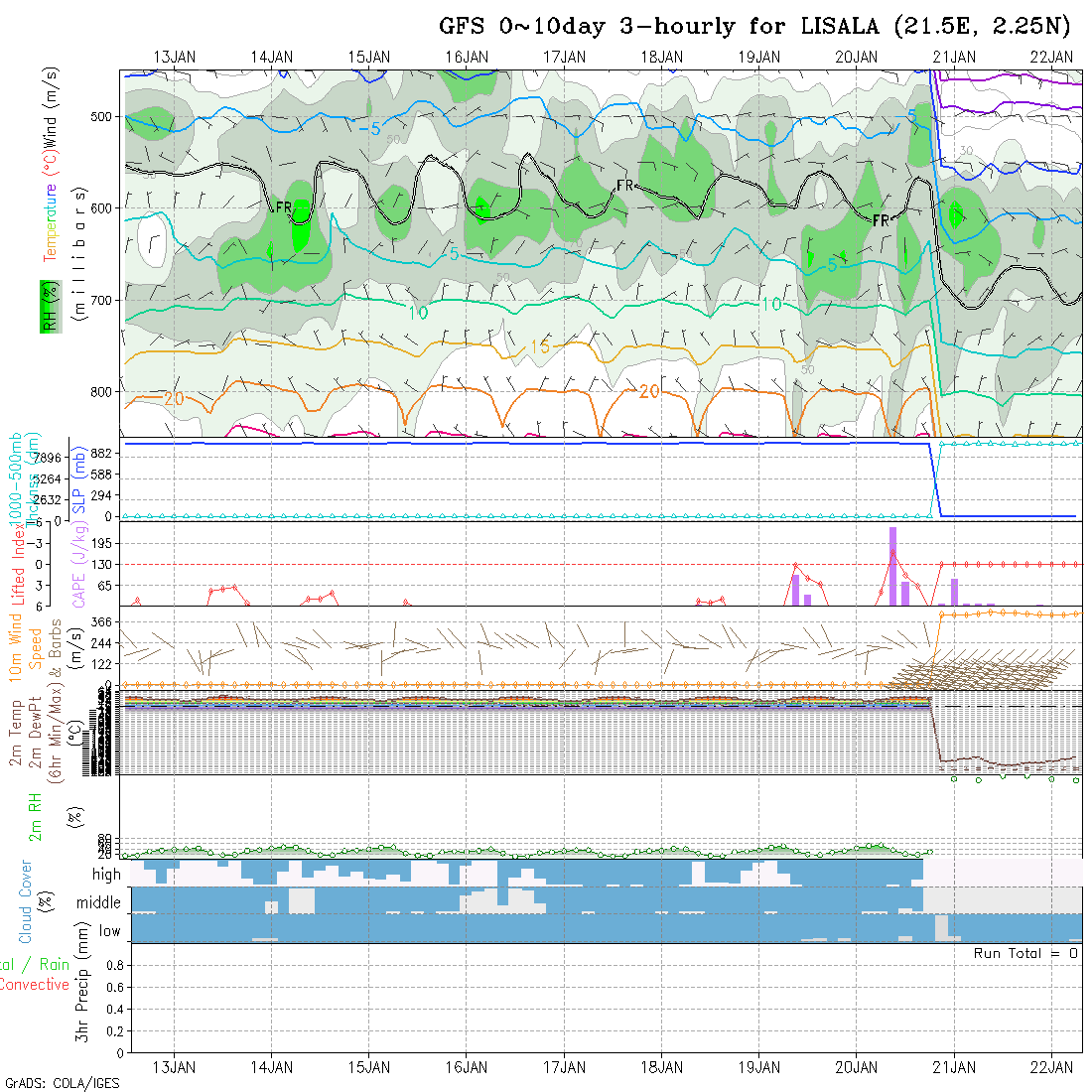
Task: Select the 13JAN label on top axis
Action: click(175, 57)
